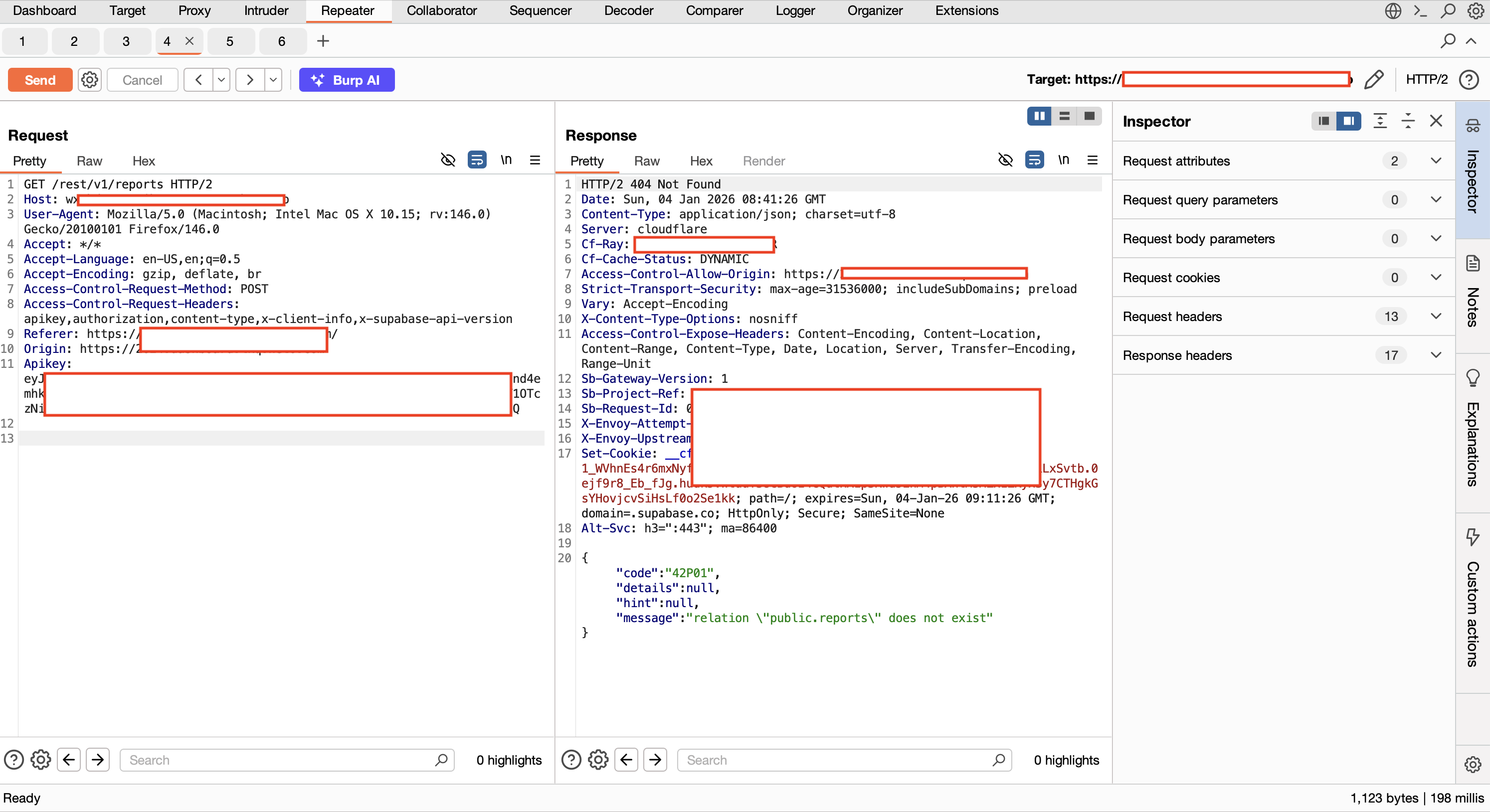This screenshot has width=1490, height=812.
Task: Open Repeater send settings gear
Action: pos(90,80)
